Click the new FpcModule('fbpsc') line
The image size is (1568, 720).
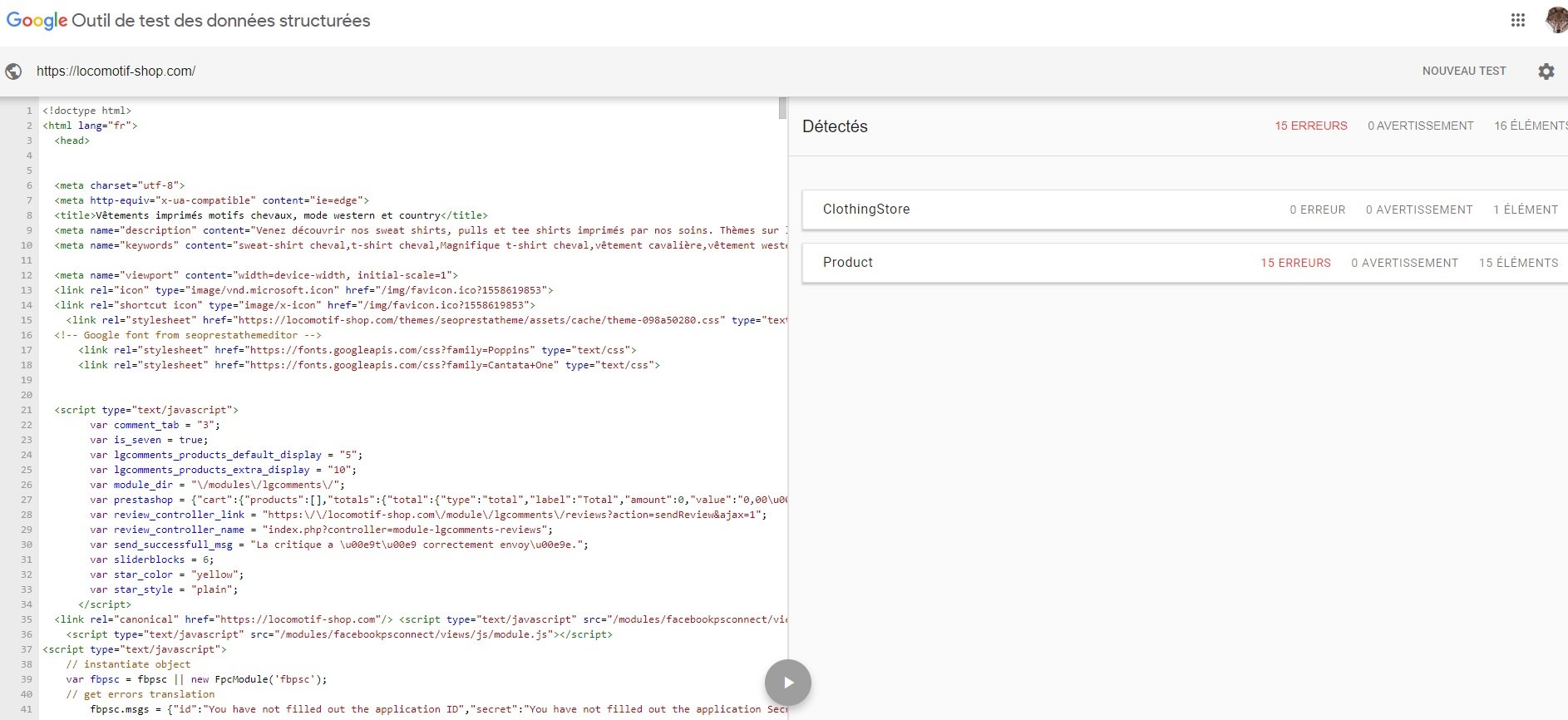pyautogui.click(x=197, y=679)
